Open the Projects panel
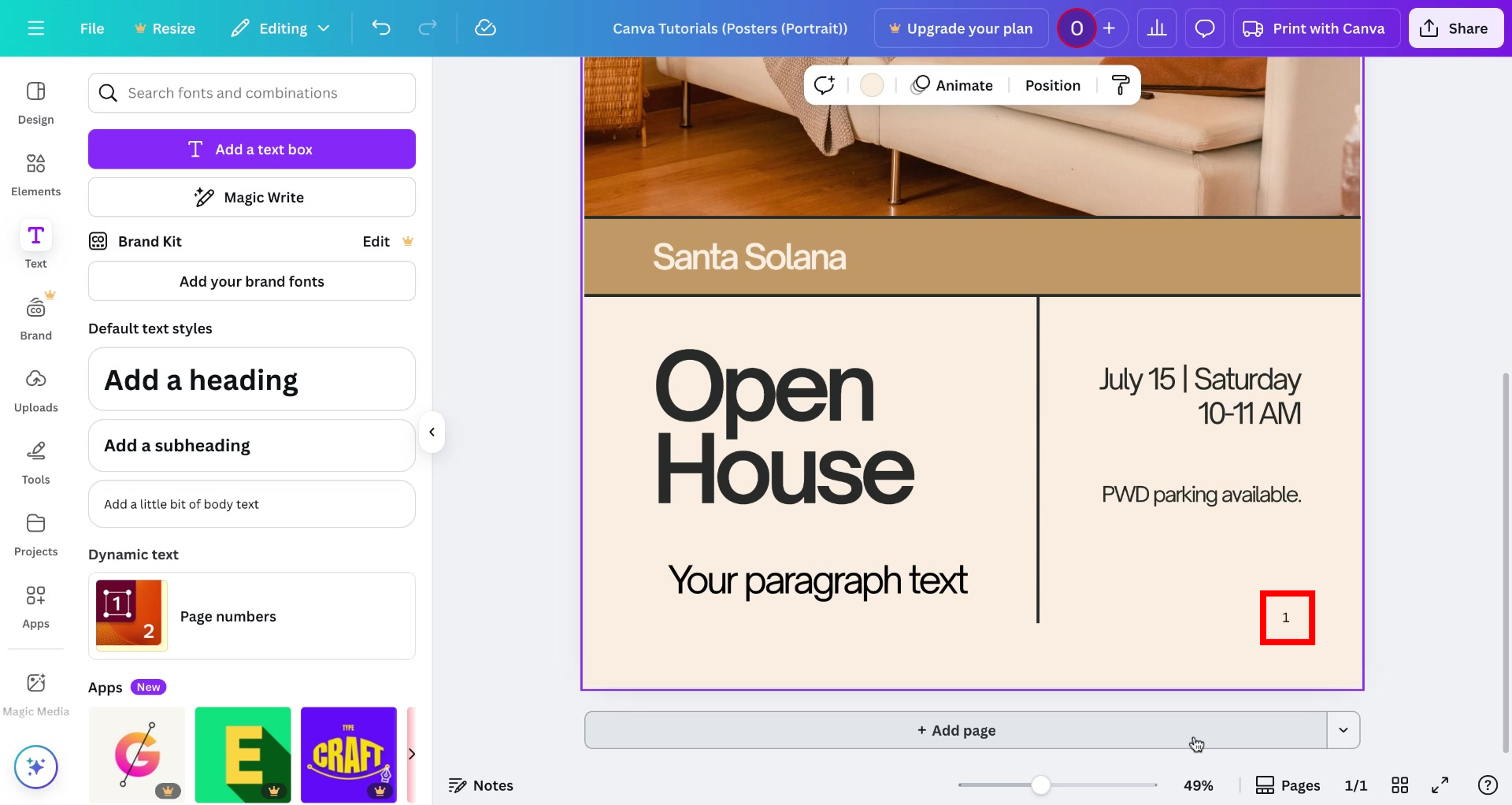1512x805 pixels. [35, 533]
